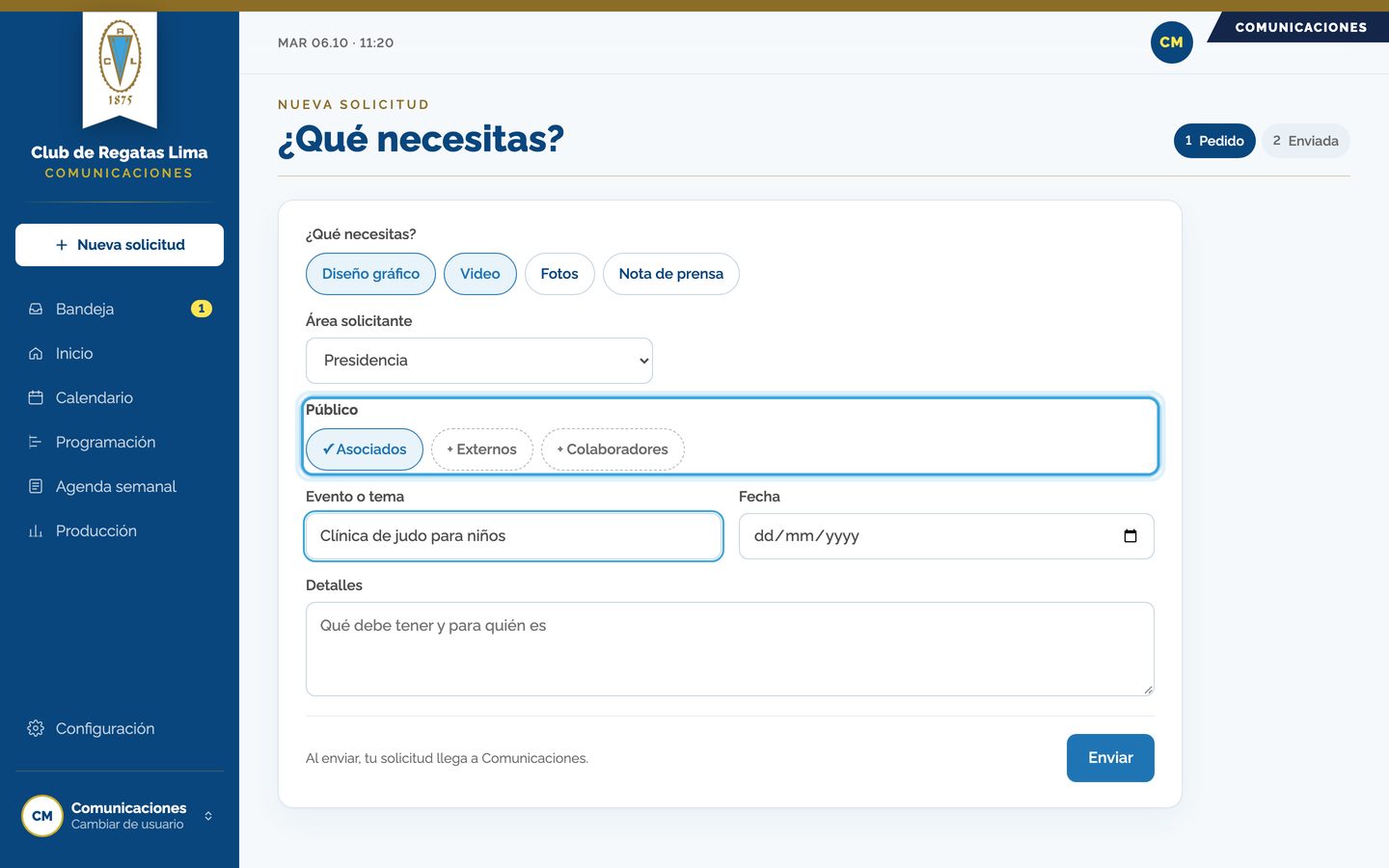Screen dimensions: 1389x868
Task: Click the CM avatar in the top header
Action: 1172,42
